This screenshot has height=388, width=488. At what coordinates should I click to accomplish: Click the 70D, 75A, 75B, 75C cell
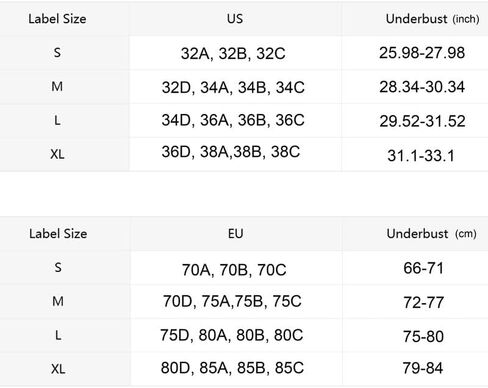tap(232, 301)
